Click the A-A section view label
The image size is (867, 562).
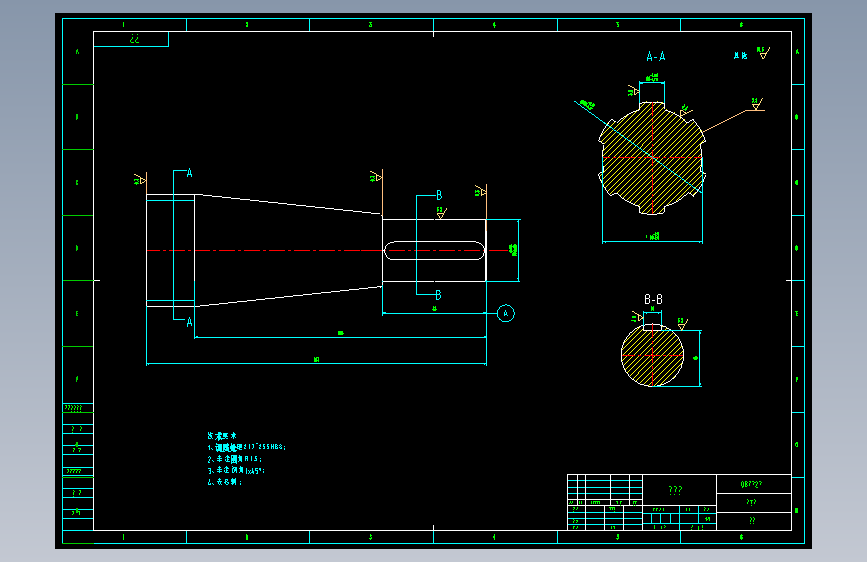point(656,56)
